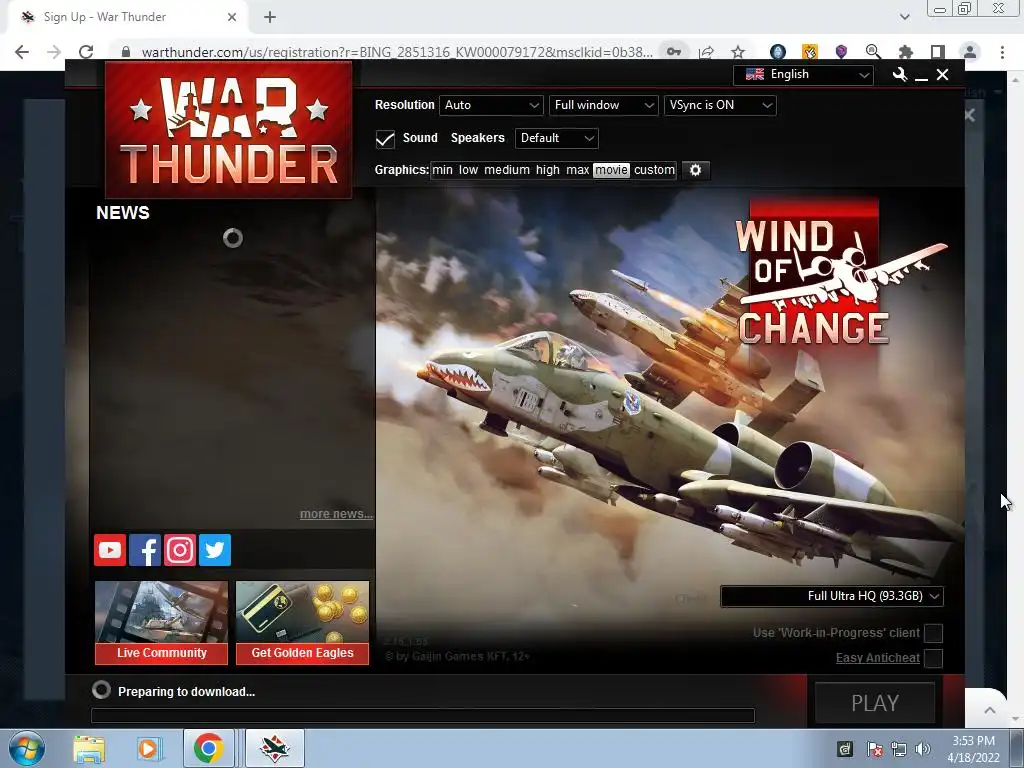Select min graphics preset

tap(442, 170)
